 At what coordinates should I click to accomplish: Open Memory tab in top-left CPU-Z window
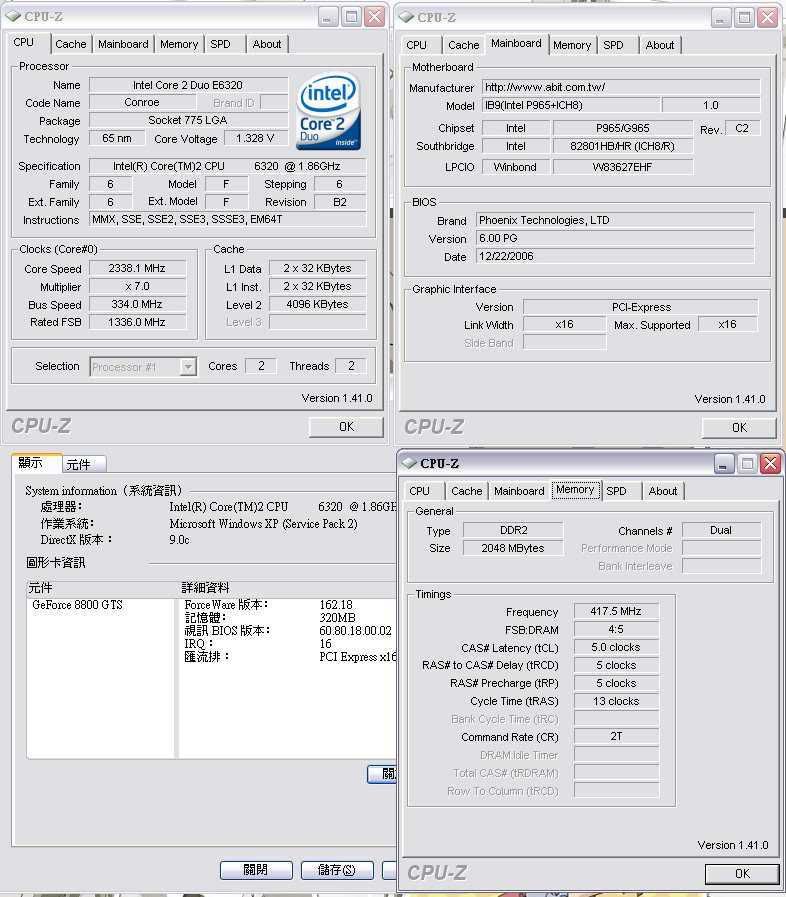click(x=179, y=44)
